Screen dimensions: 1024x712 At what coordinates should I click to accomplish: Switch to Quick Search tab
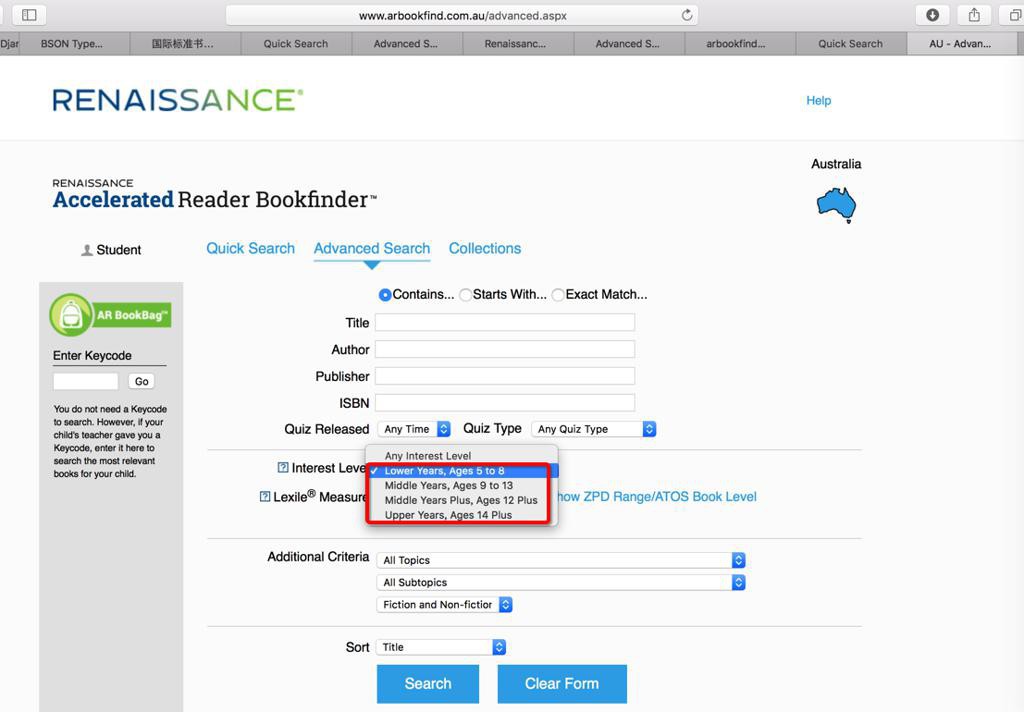pyautogui.click(x=250, y=248)
